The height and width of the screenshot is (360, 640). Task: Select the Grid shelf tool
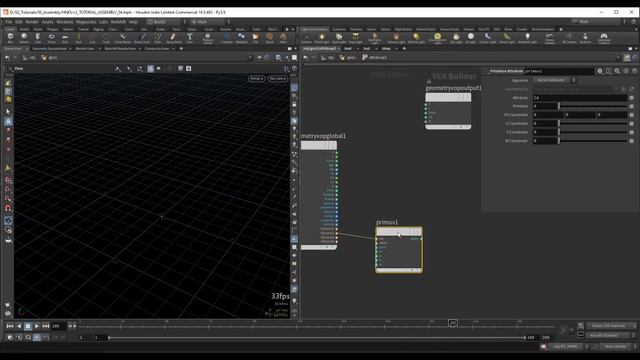pyautogui.click(x=65, y=38)
